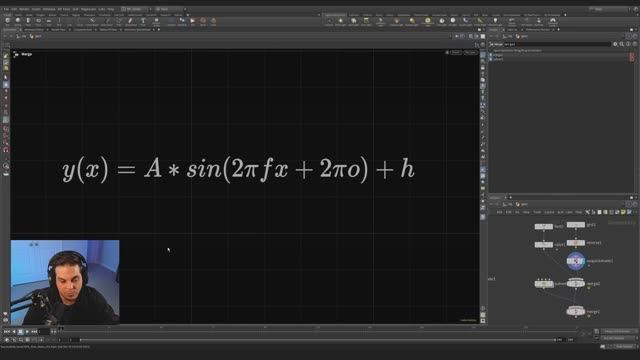Open the main Help menu
Screen dimensions: 640x360
tap(111, 9)
